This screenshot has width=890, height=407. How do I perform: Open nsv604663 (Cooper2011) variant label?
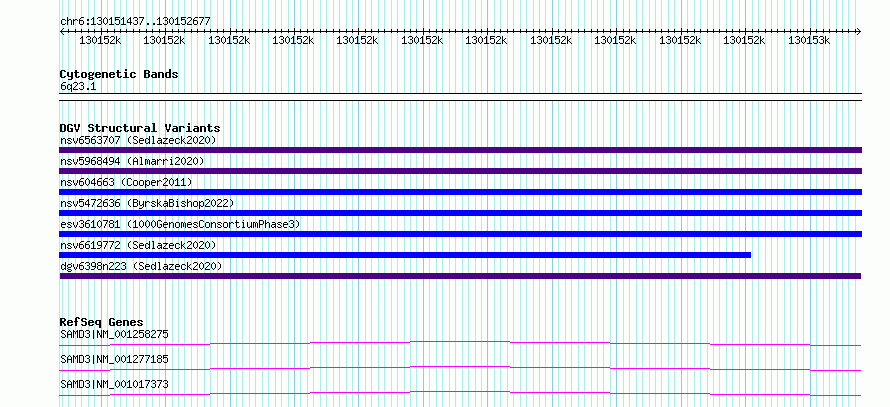tap(126, 182)
